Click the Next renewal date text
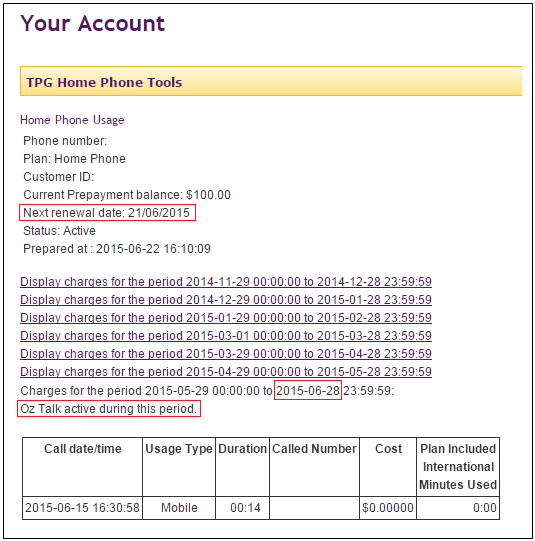Screen dimensions: 535x541 [107, 213]
